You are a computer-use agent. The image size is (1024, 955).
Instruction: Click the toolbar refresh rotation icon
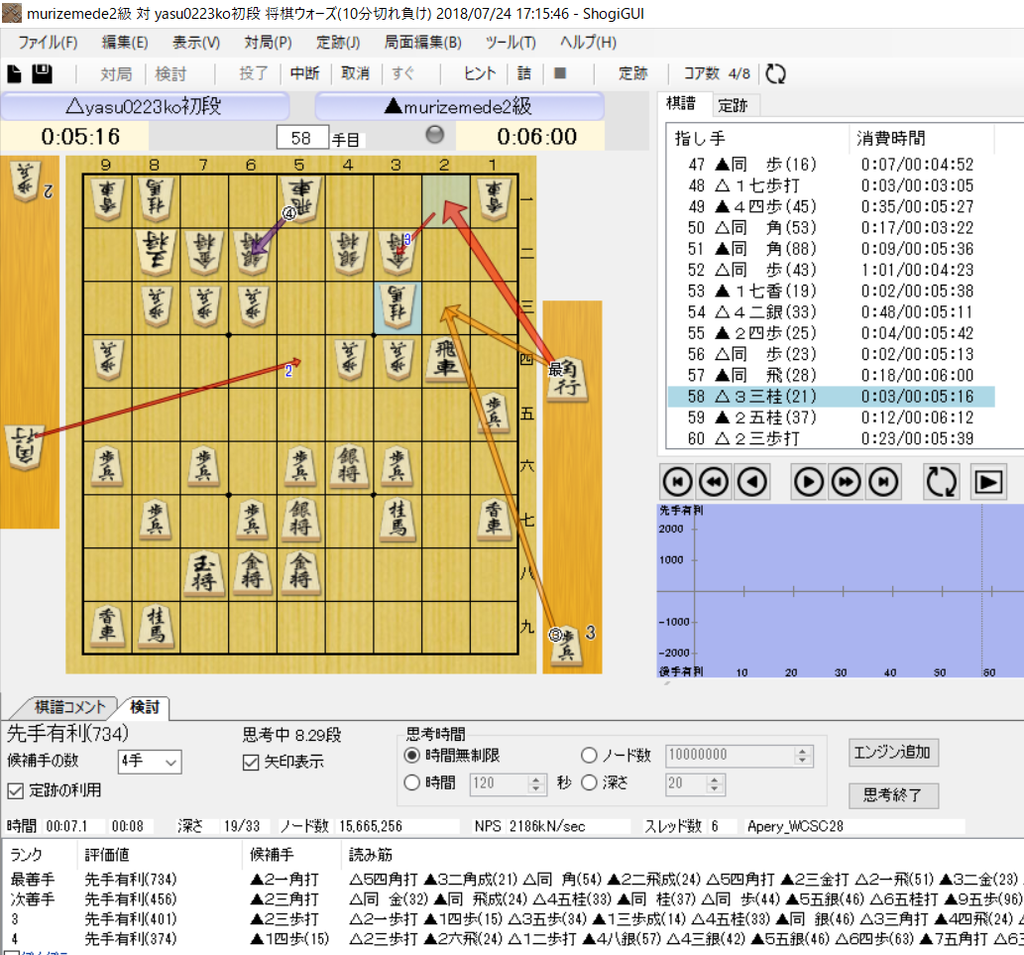(775, 74)
